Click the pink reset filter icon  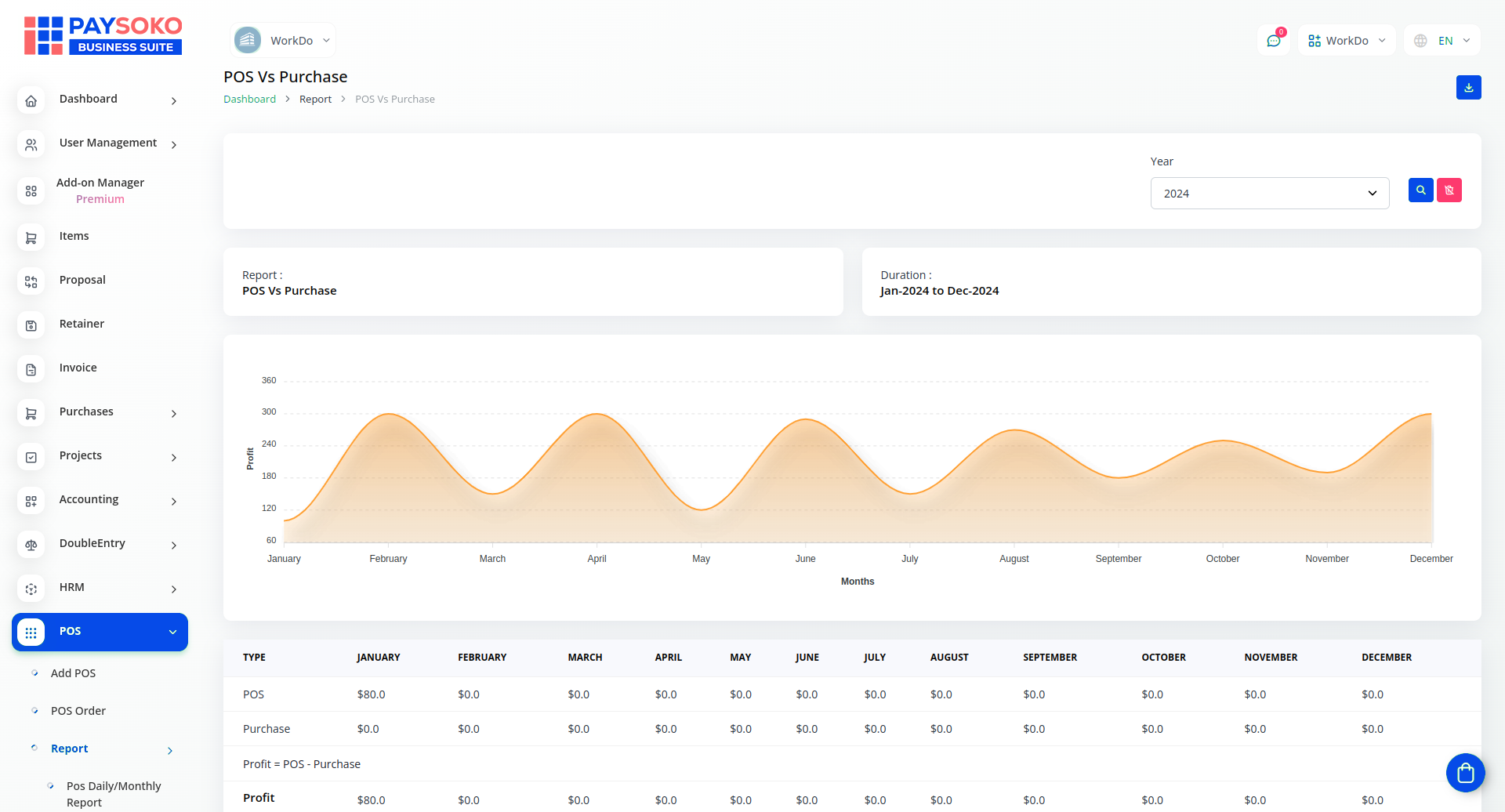(1449, 190)
